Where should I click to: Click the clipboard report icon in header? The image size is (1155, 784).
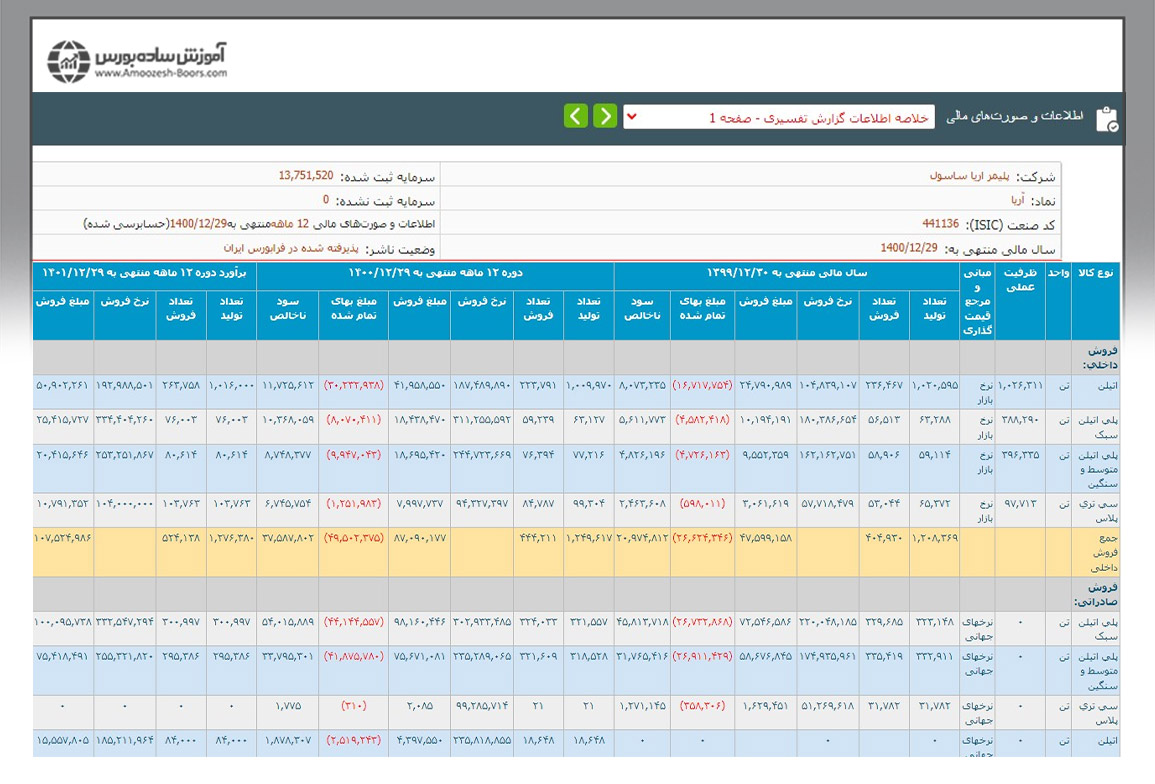(x=1105, y=118)
